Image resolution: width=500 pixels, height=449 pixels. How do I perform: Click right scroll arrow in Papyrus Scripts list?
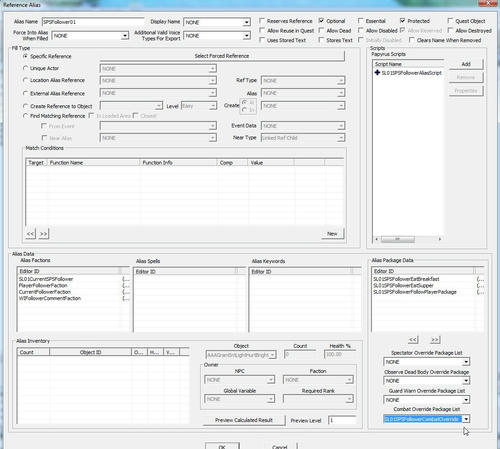(x=440, y=239)
